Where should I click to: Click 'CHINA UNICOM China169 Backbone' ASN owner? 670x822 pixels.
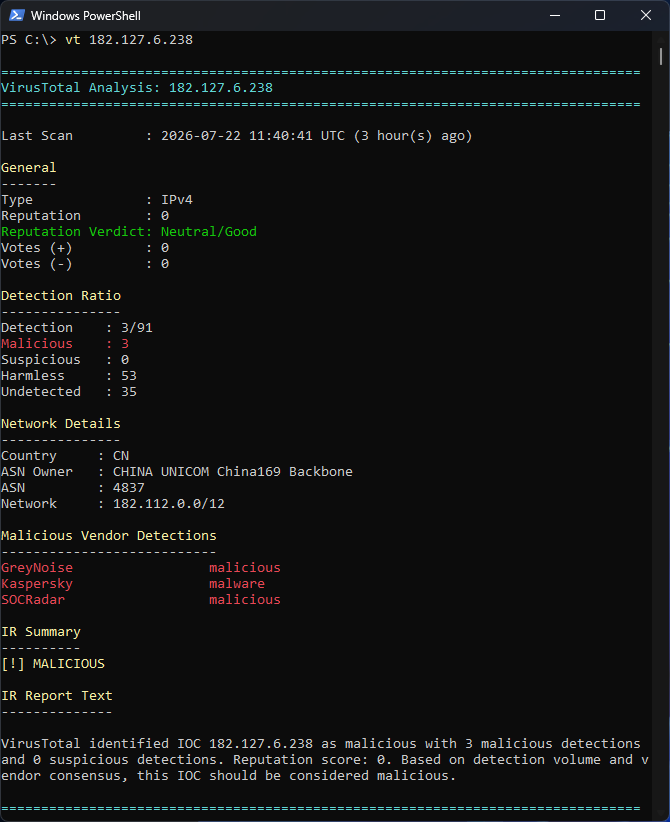[233, 472]
